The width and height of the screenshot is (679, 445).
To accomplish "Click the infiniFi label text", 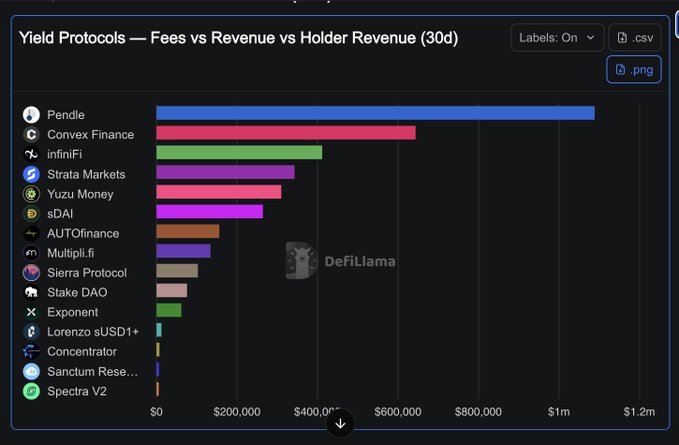I will pyautogui.click(x=65, y=154).
